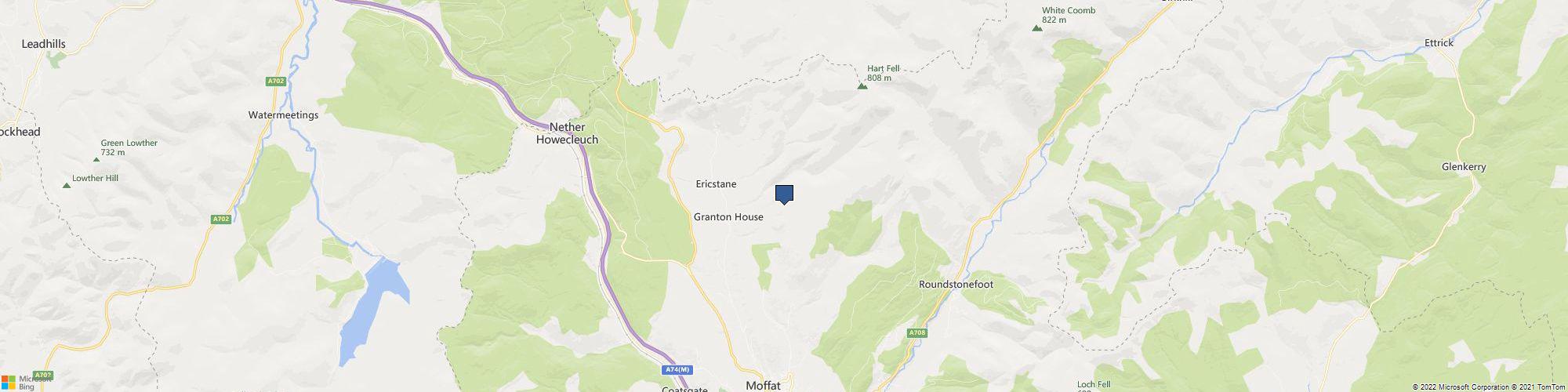Screen dimensions: 1568x392
Task: Select the Roundstonefoot label
Action: click(x=956, y=285)
